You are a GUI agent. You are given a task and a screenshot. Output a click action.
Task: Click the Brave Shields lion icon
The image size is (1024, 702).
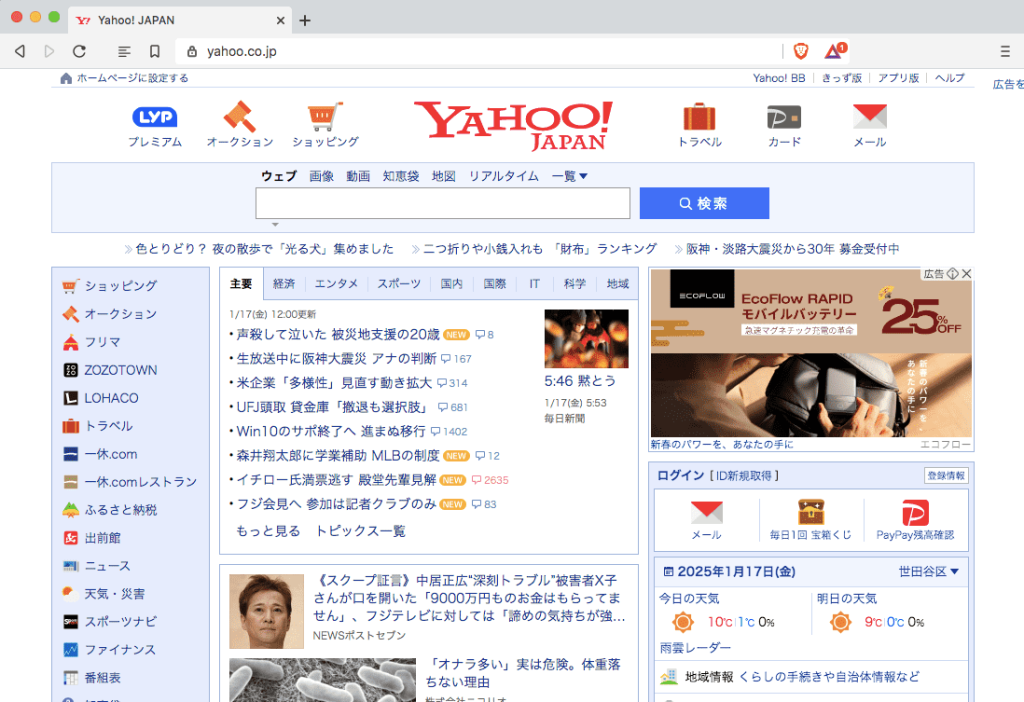pos(801,51)
